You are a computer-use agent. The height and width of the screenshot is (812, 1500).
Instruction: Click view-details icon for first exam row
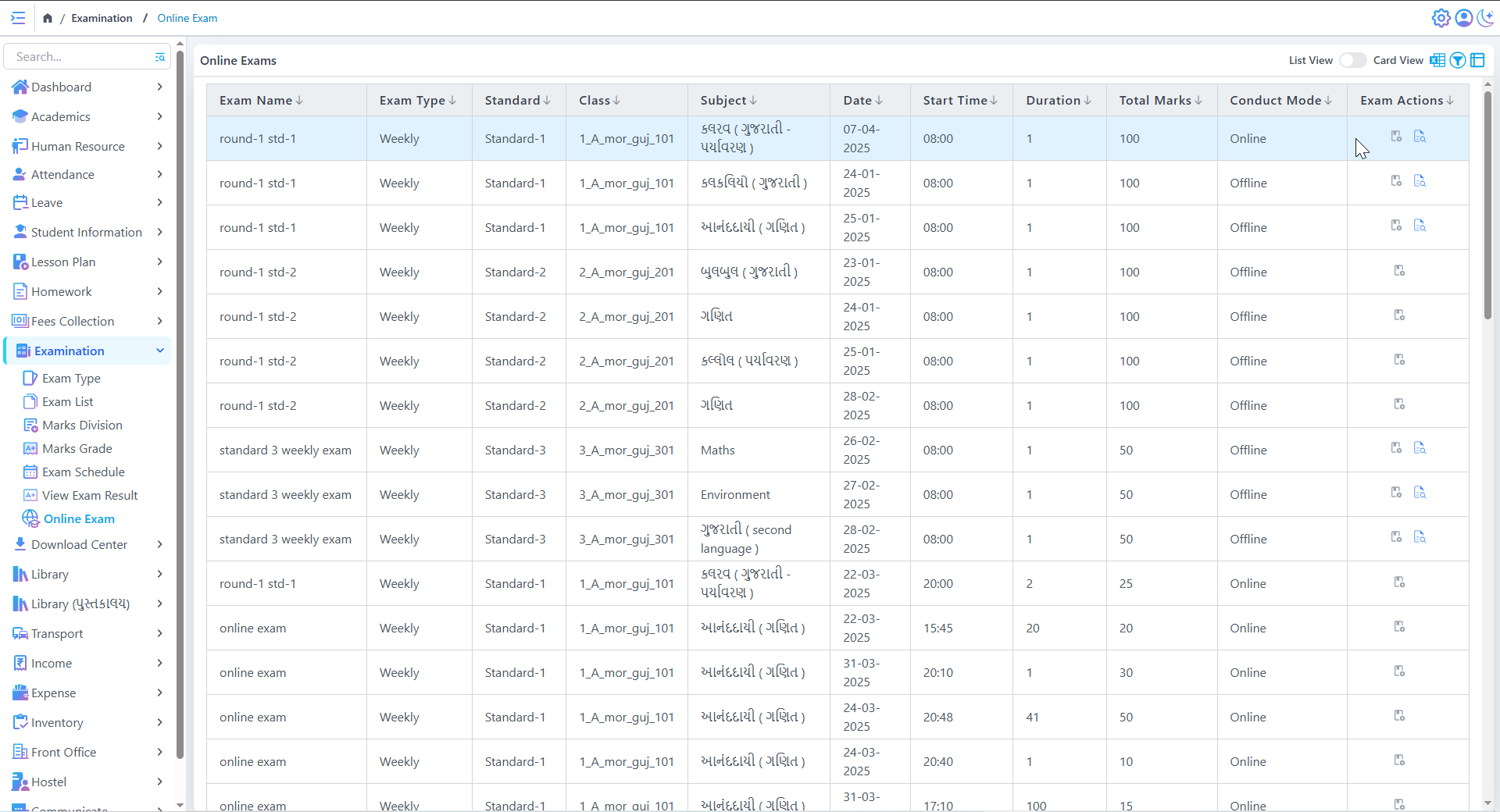[x=1420, y=137]
